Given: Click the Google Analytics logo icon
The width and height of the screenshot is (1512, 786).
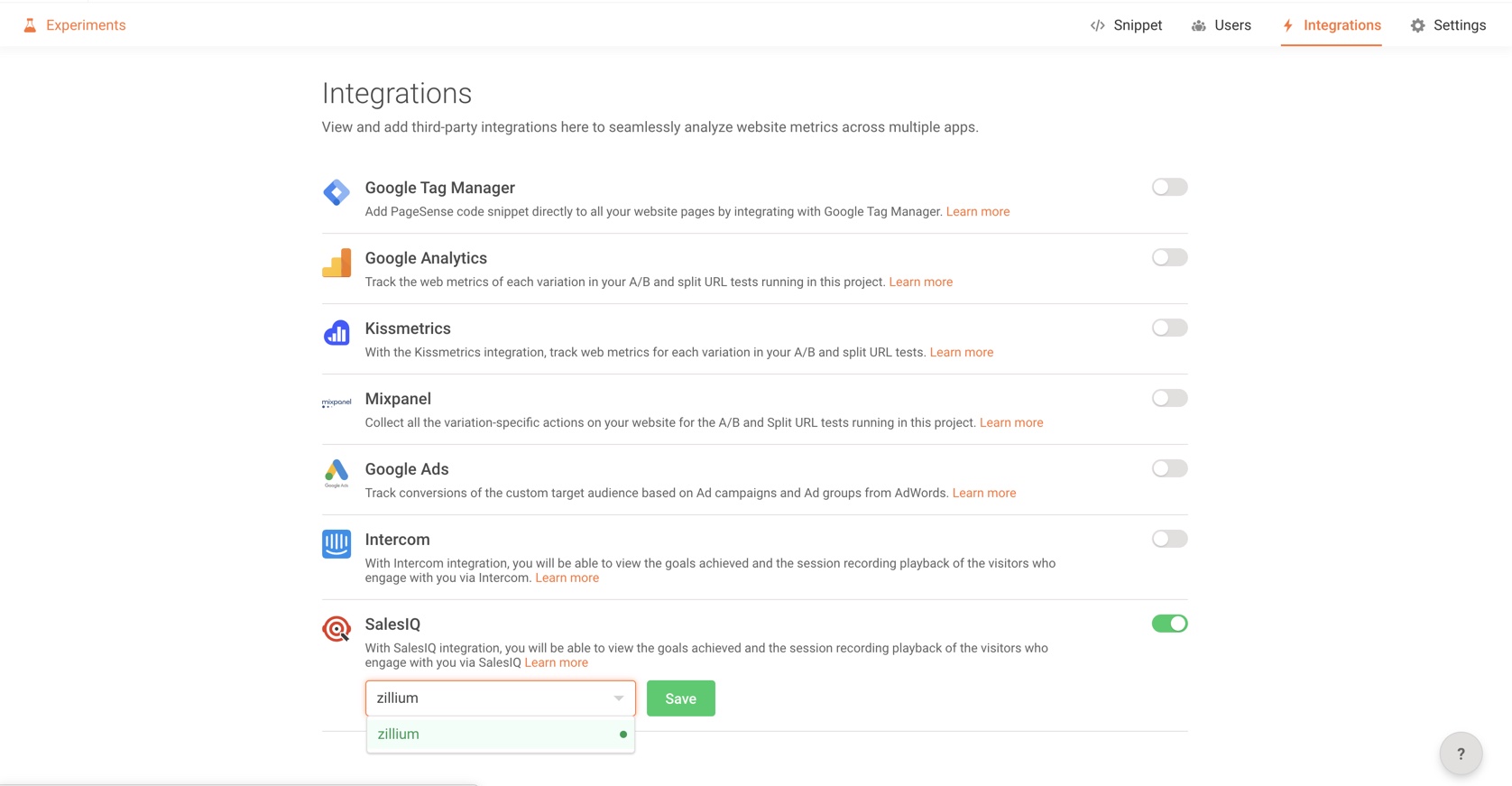Looking at the screenshot, I should point(337,263).
